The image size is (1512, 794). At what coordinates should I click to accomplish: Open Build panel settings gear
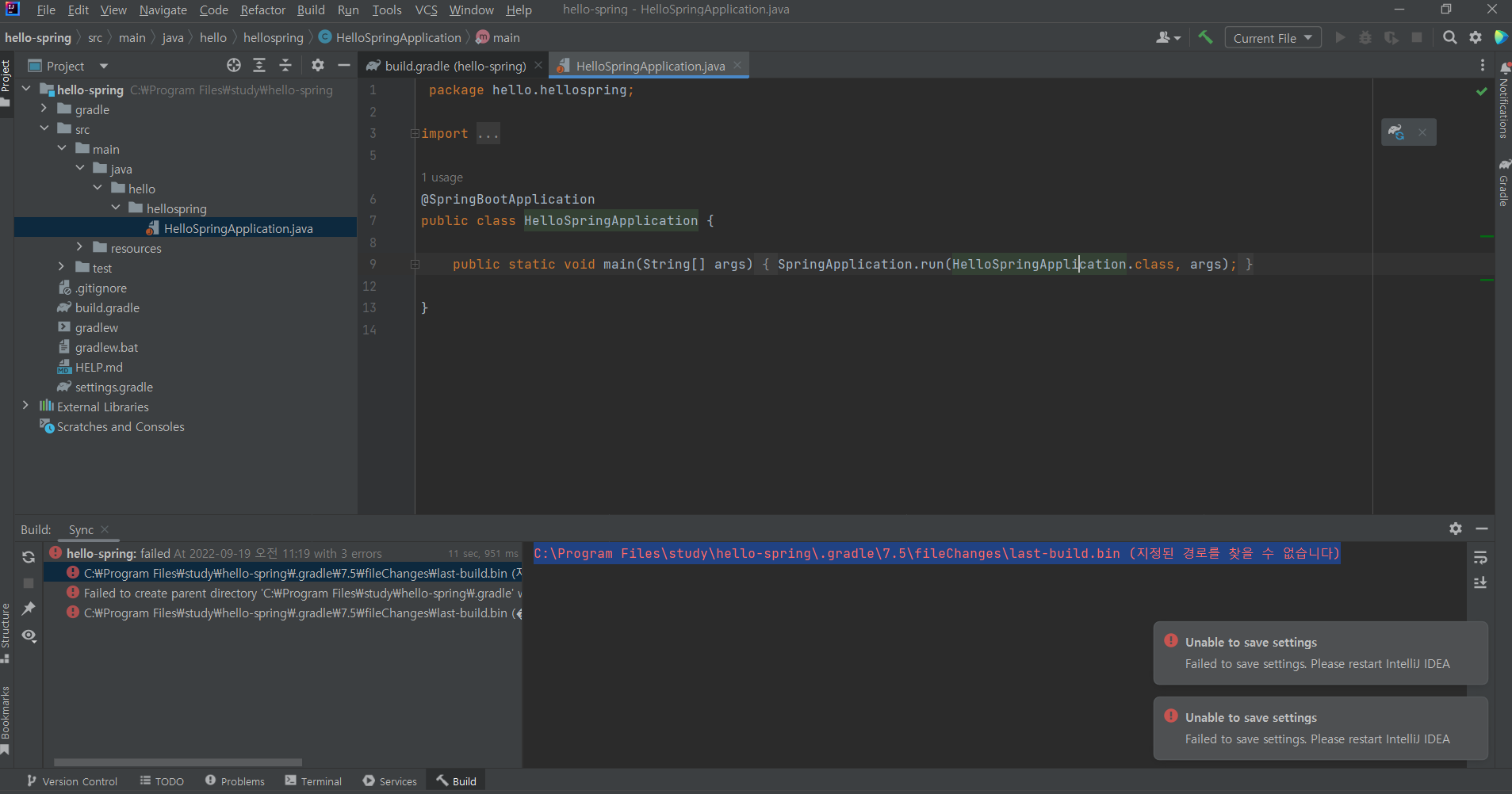[x=1456, y=529]
